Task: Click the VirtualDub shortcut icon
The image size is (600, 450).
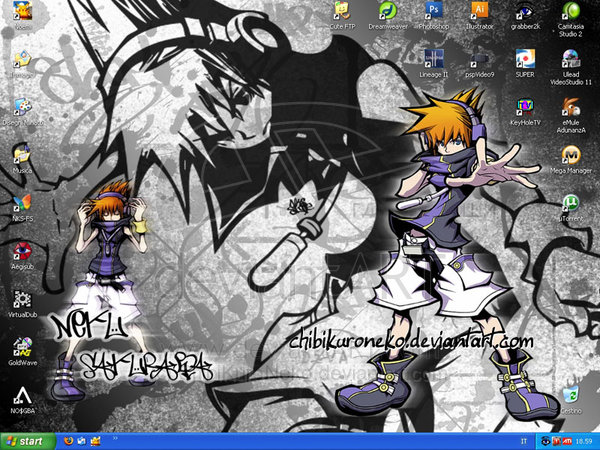Action: coord(22,299)
